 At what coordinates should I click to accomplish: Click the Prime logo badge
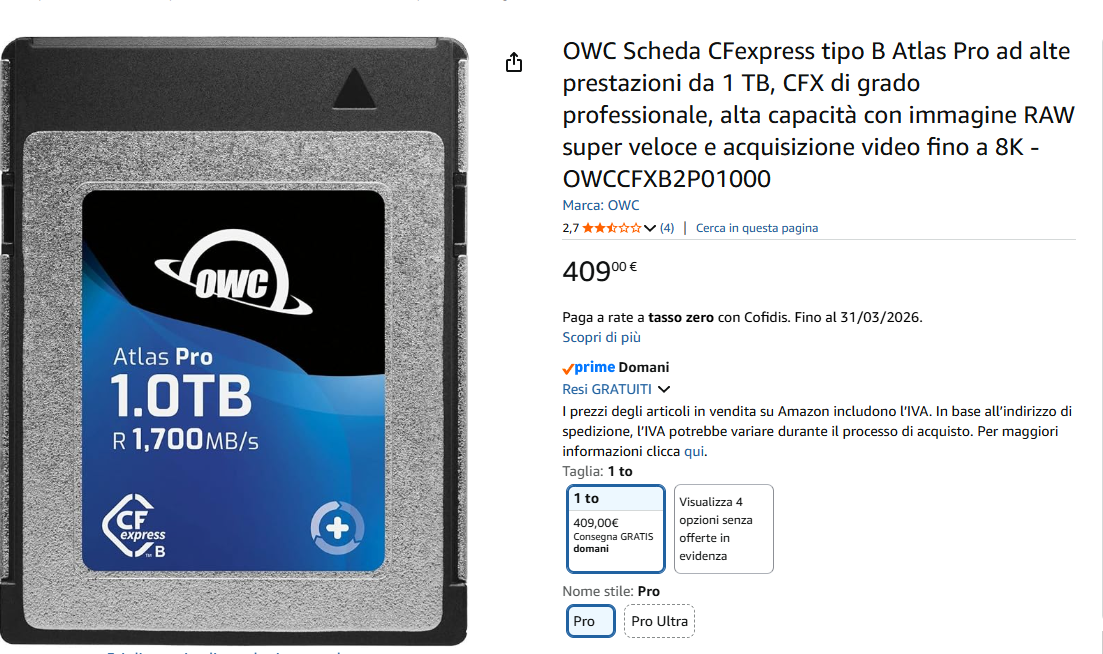[589, 367]
